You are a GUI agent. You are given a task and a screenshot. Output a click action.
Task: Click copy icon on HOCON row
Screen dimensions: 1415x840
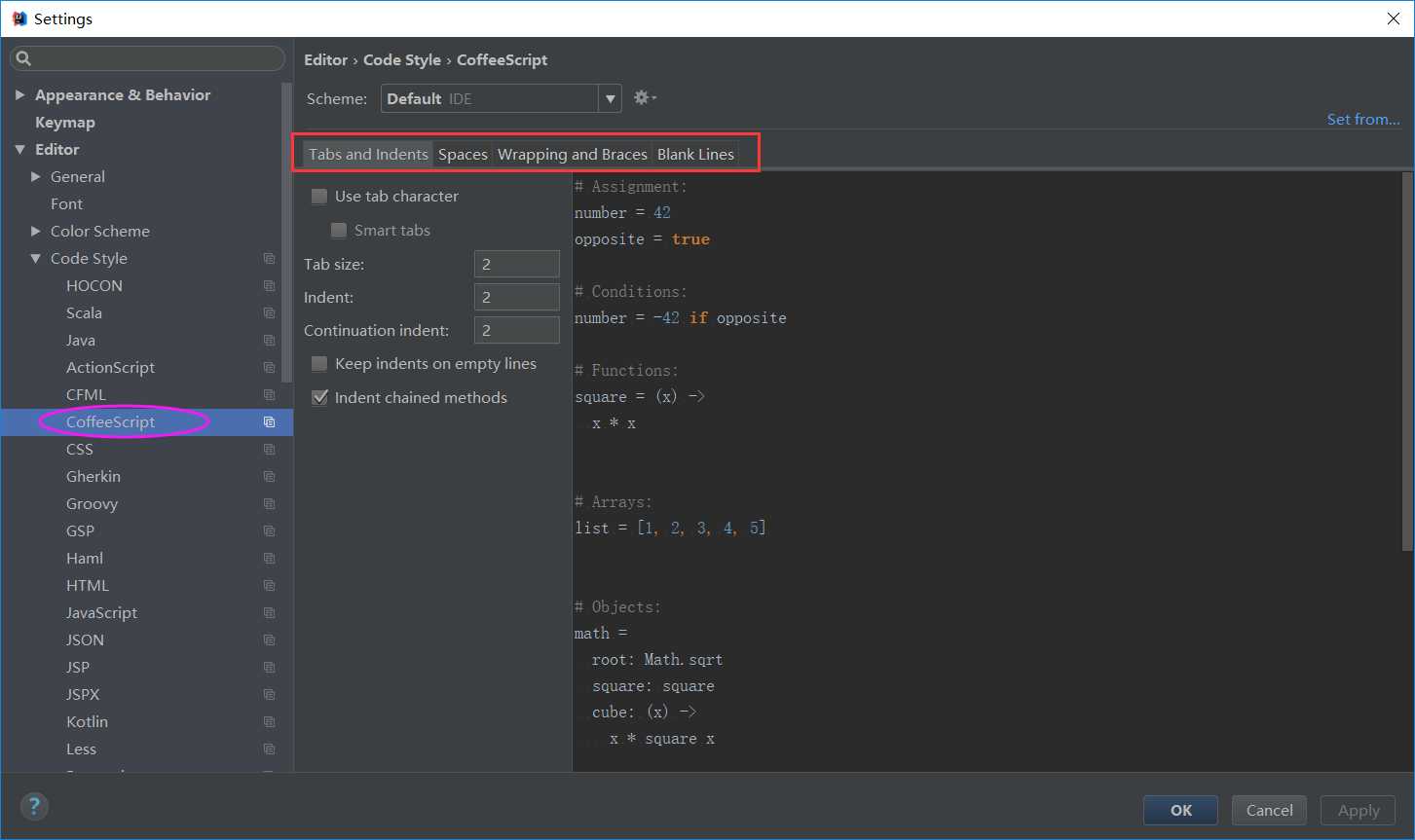pyautogui.click(x=270, y=286)
